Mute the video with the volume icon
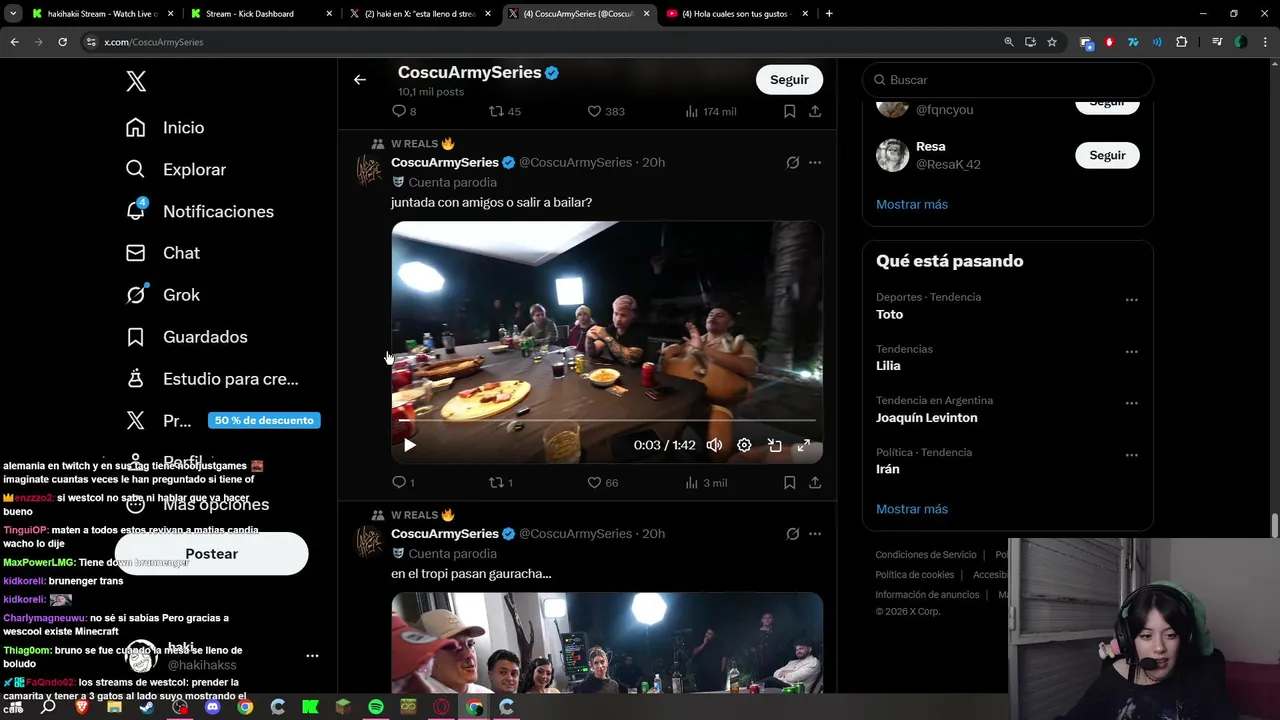 714,445
